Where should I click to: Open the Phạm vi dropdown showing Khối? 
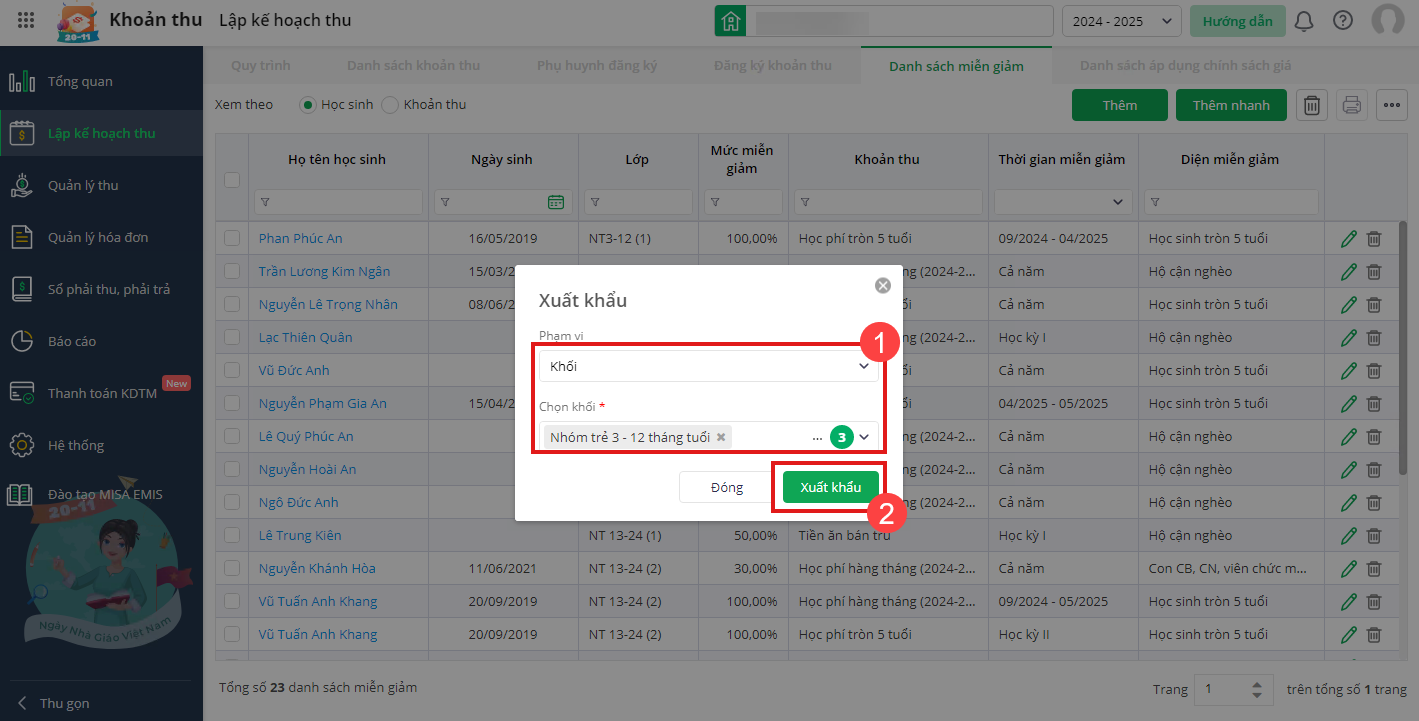(x=709, y=367)
